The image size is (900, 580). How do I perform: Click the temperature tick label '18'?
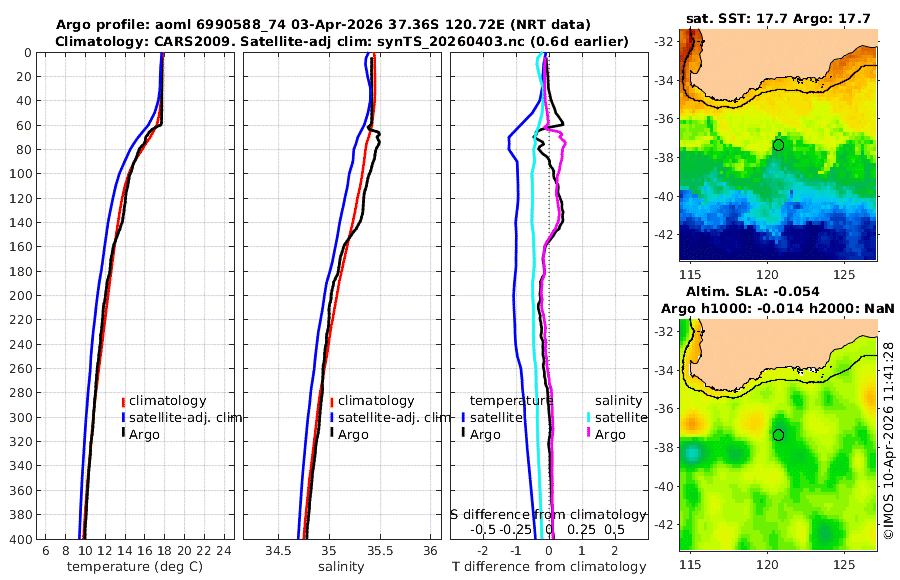pyautogui.click(x=164, y=551)
